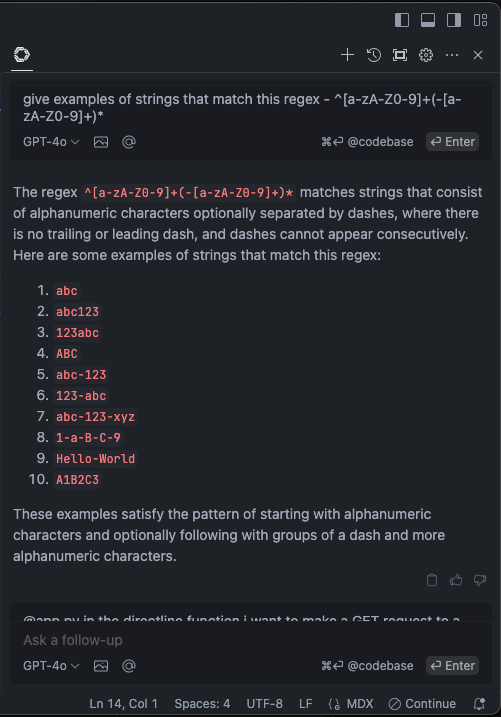Click the Continue status bar button
This screenshot has height=717, width=501.
coord(422,704)
